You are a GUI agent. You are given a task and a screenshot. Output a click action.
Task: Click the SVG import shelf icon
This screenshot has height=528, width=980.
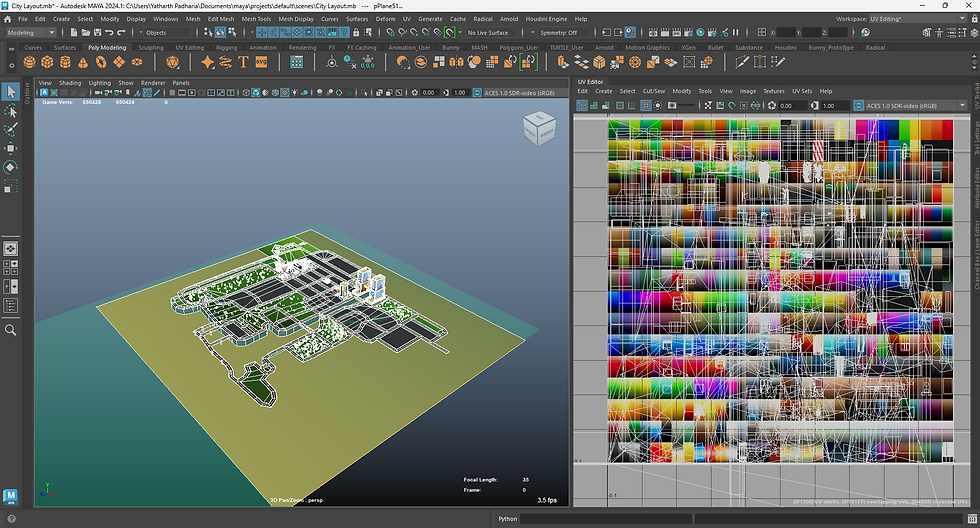click(261, 62)
